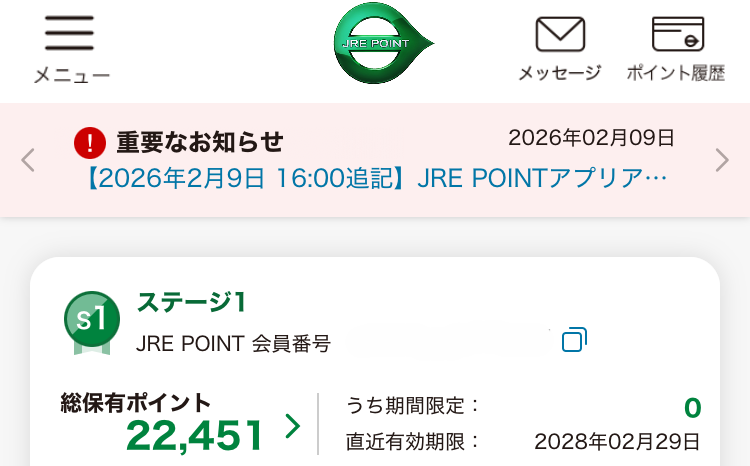Expand total points details via green chevron
This screenshot has width=750, height=466.
coord(292,427)
